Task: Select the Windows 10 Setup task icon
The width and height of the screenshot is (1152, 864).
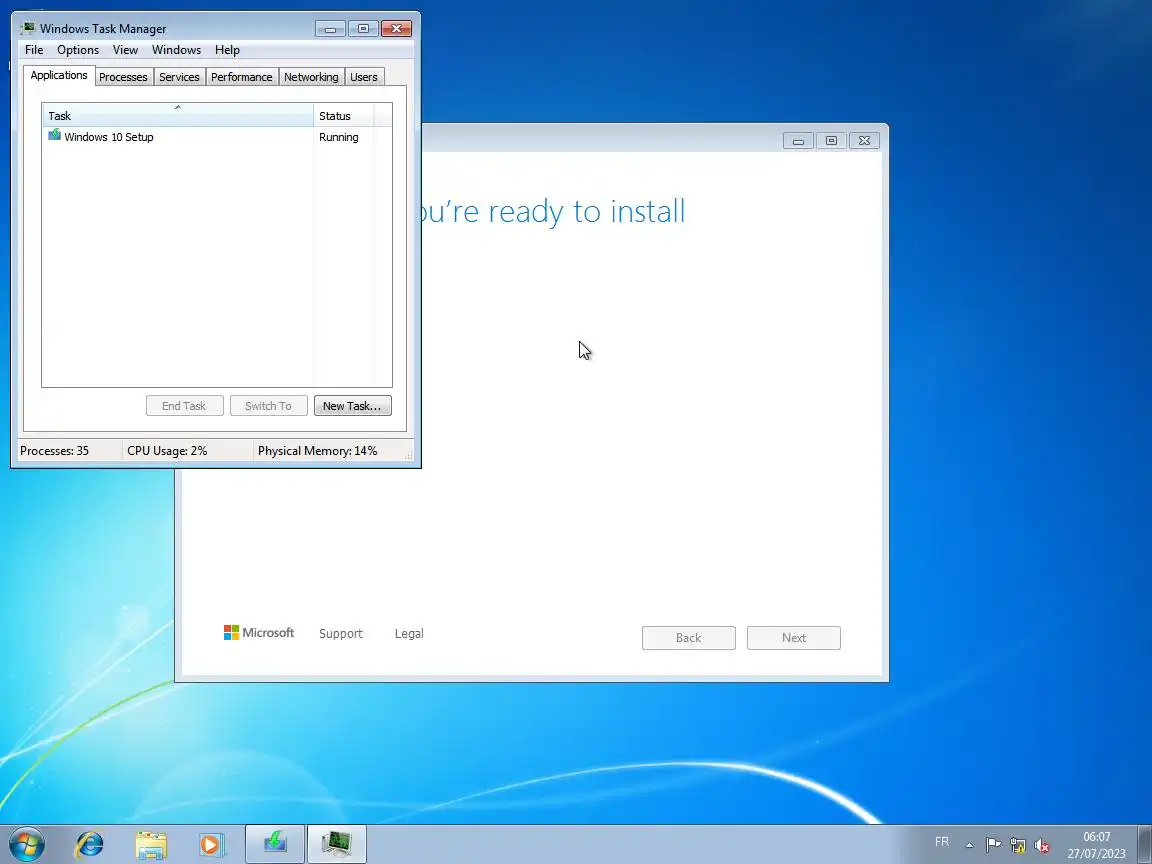Action: pos(54,135)
